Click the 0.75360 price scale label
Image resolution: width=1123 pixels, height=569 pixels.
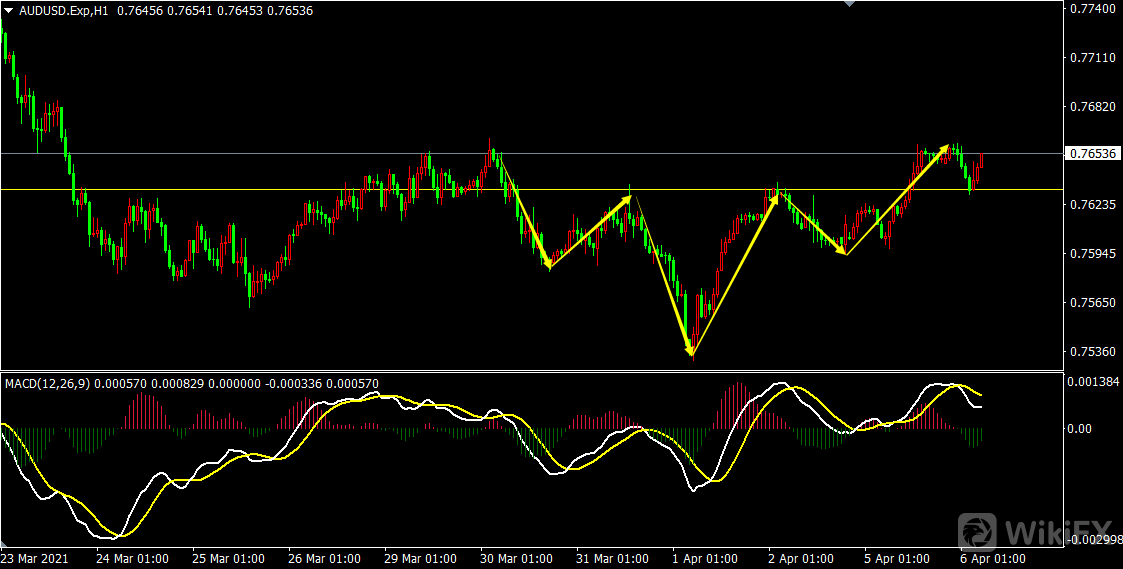1091,352
